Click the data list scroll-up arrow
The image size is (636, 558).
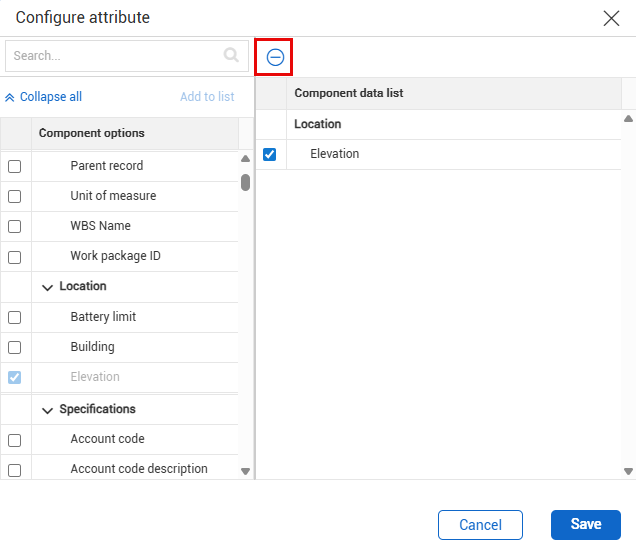click(x=628, y=118)
